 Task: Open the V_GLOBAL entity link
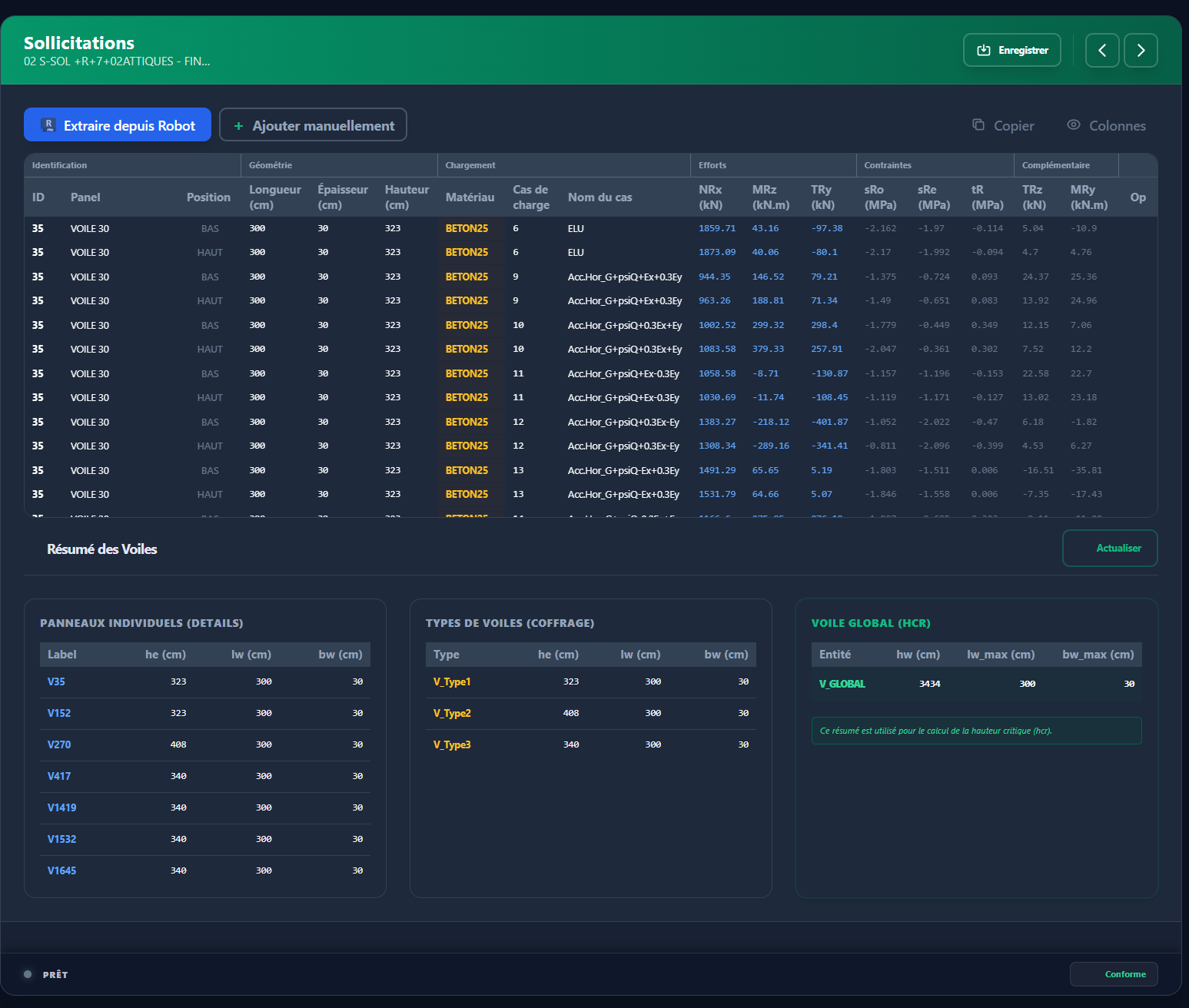point(842,684)
